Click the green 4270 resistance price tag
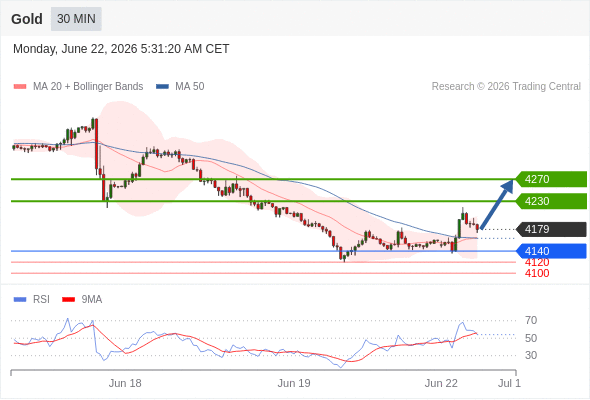590x400 pixels. (x=551, y=179)
